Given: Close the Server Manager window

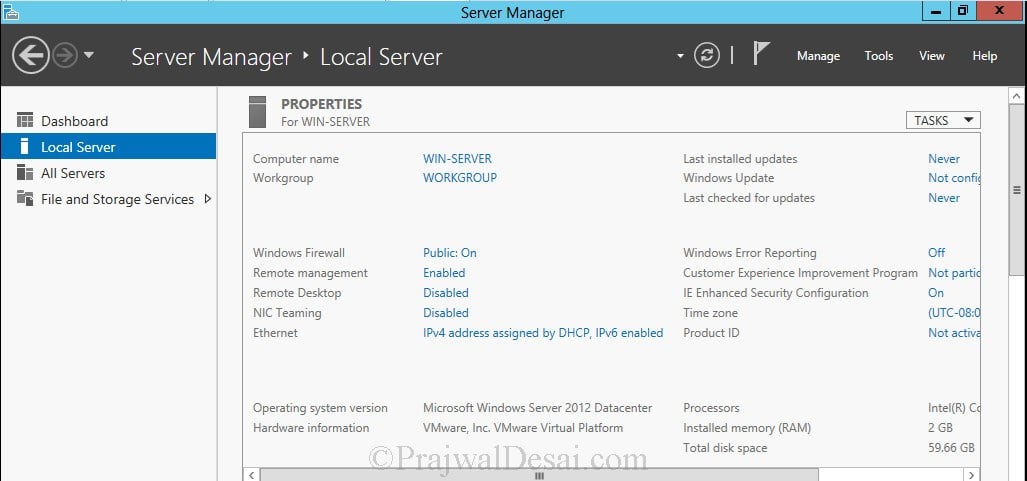Looking at the screenshot, I should tap(999, 10).
